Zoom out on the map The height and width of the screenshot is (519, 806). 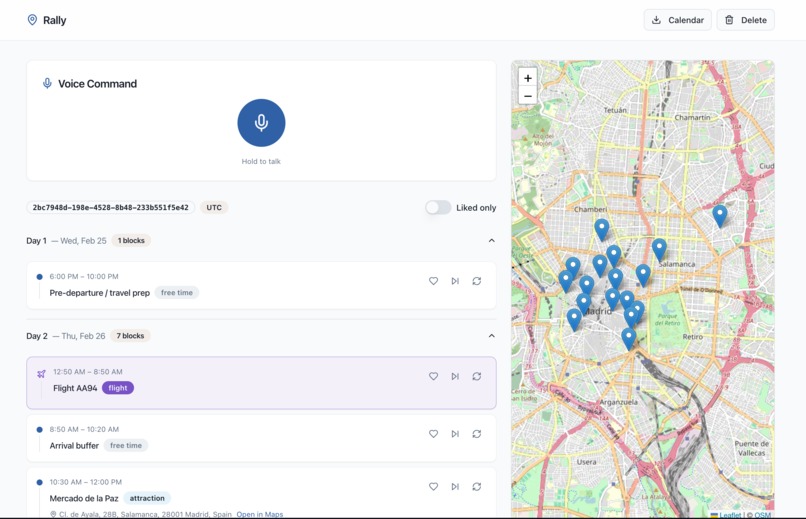click(527, 96)
